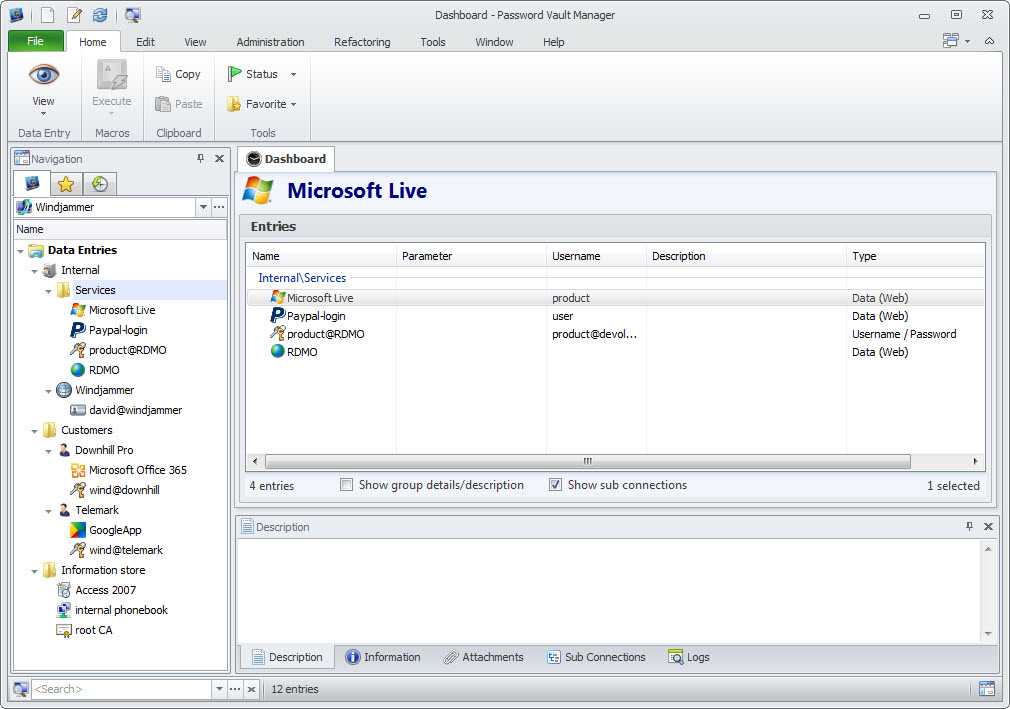Collapse the Data Entries tree node
Image resolution: width=1010 pixels, height=709 pixels.
pos(20,251)
